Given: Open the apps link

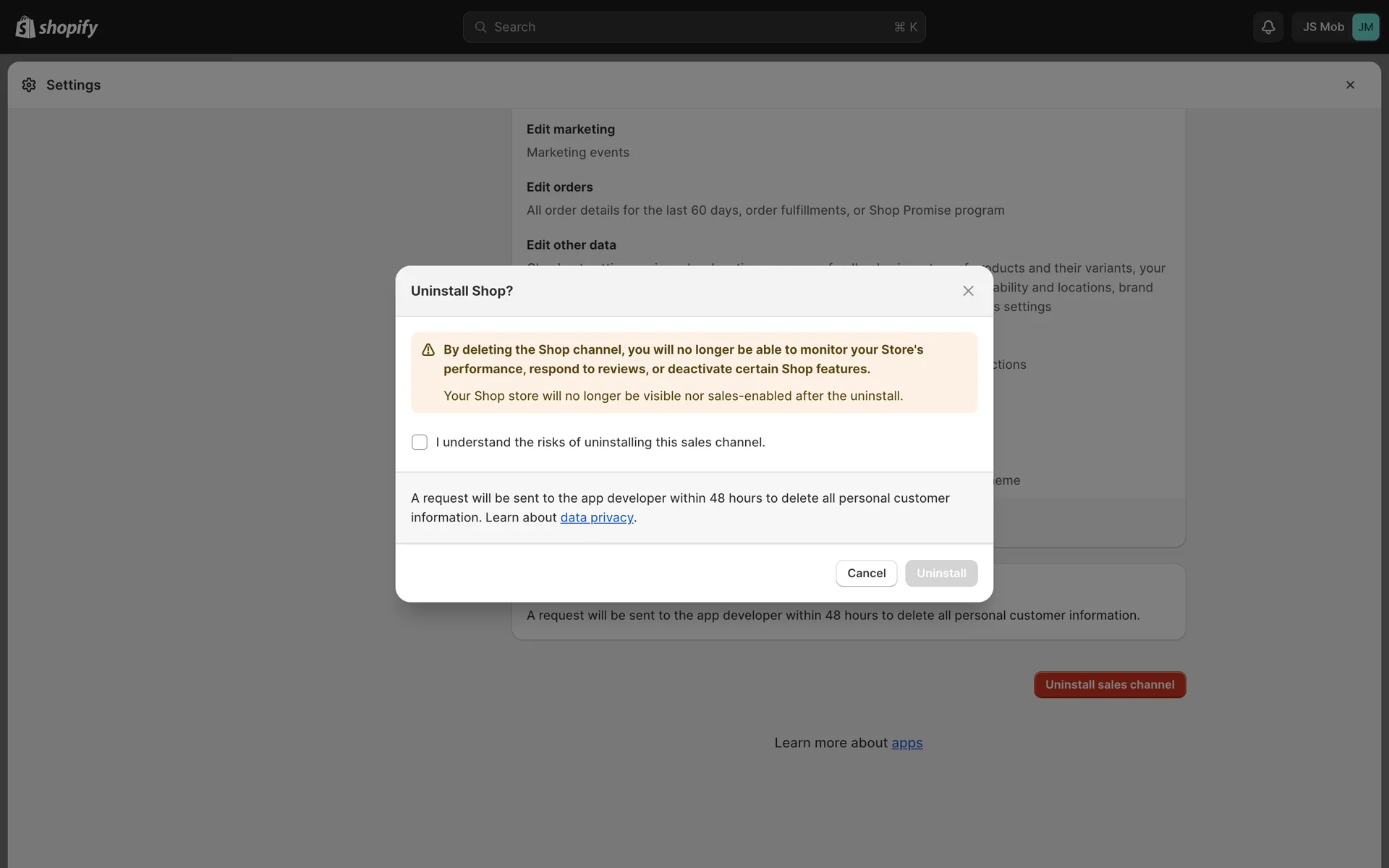Looking at the screenshot, I should 906,743.
